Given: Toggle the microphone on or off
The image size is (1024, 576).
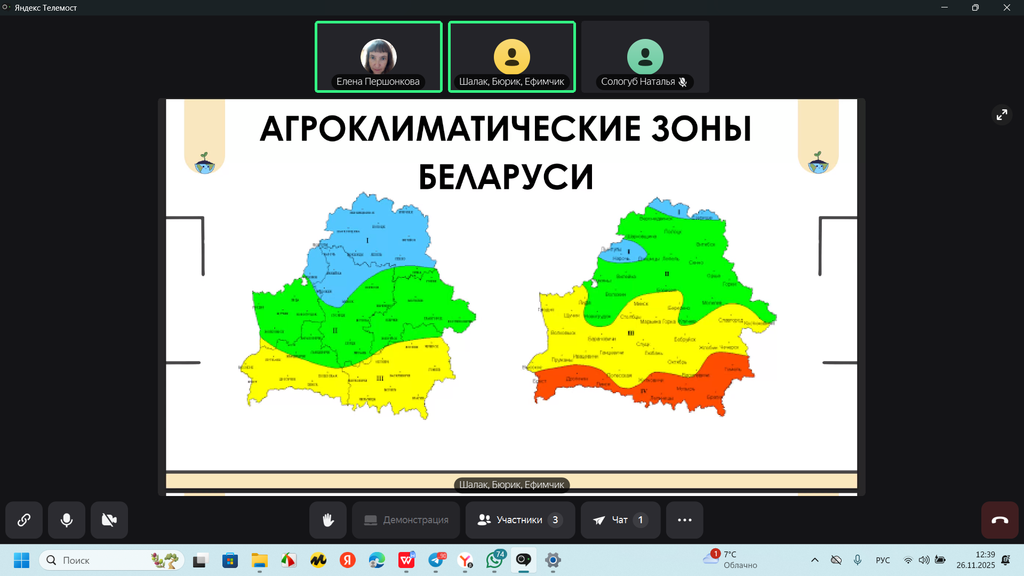Looking at the screenshot, I should (66, 520).
